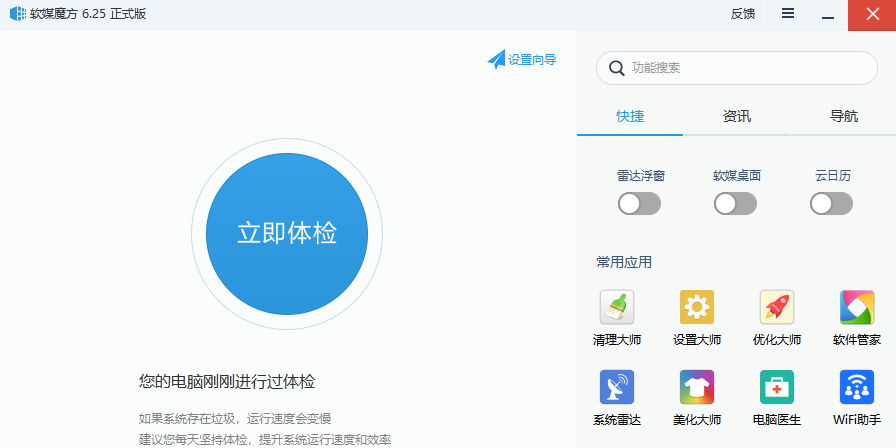
Task: Focus the 功能搜索 search field
Action: click(x=737, y=68)
